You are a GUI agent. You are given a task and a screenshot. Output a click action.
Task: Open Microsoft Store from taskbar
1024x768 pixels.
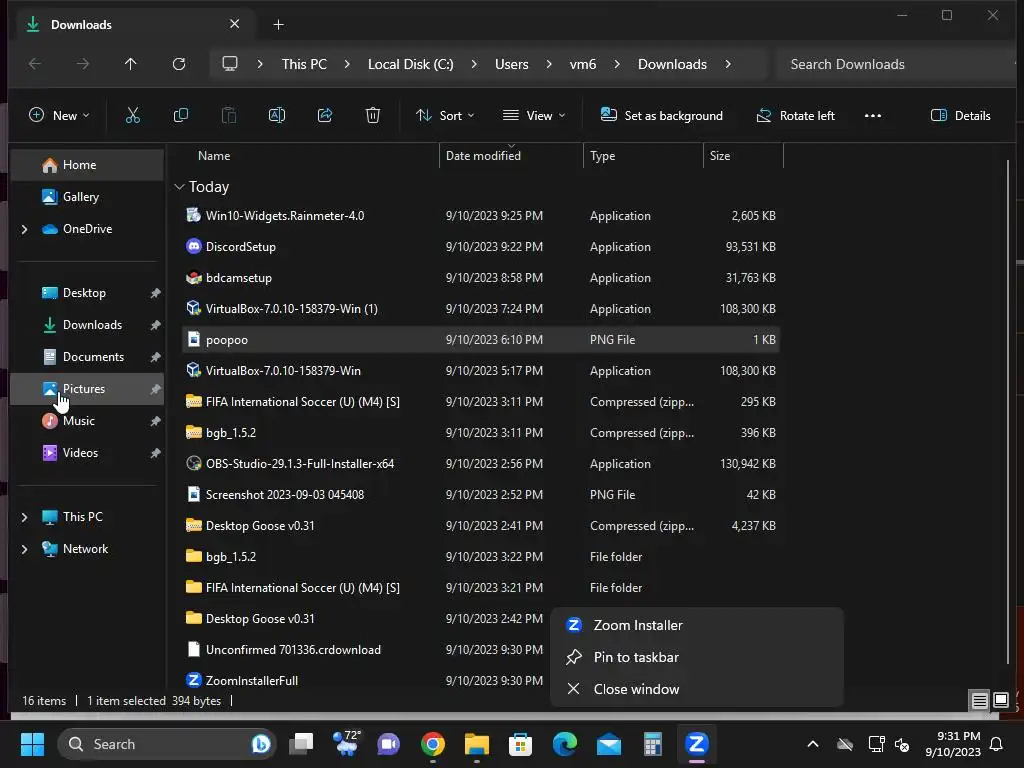pos(520,744)
